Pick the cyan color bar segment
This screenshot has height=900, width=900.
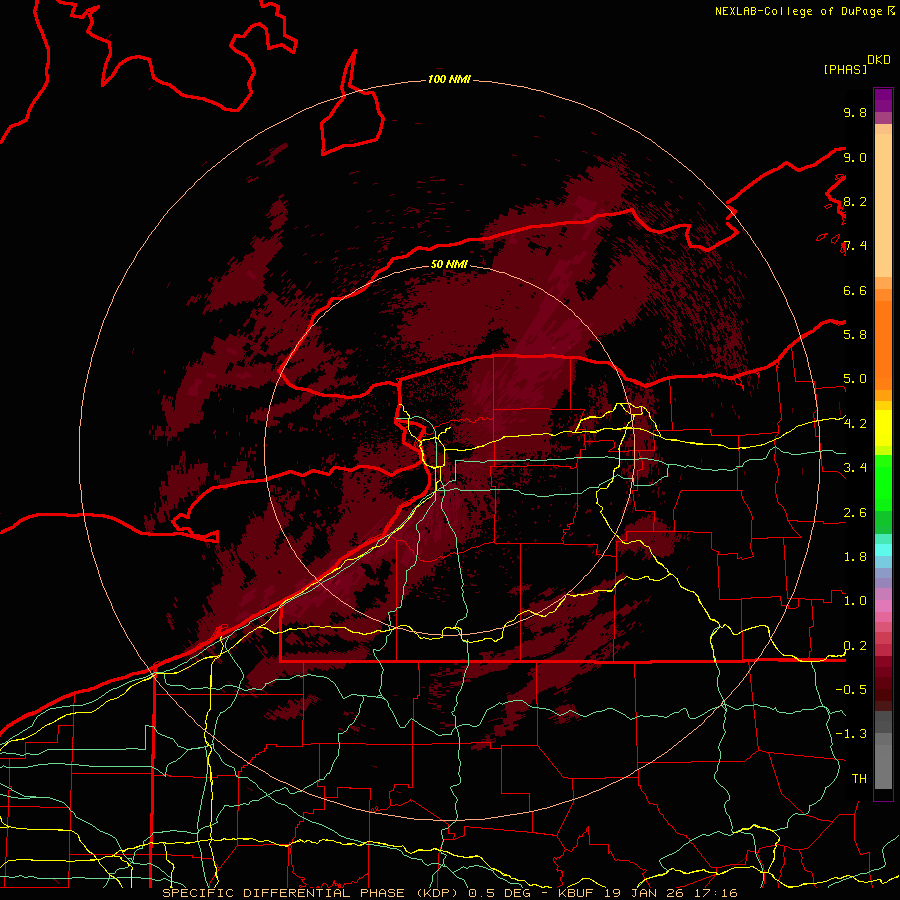point(883,550)
